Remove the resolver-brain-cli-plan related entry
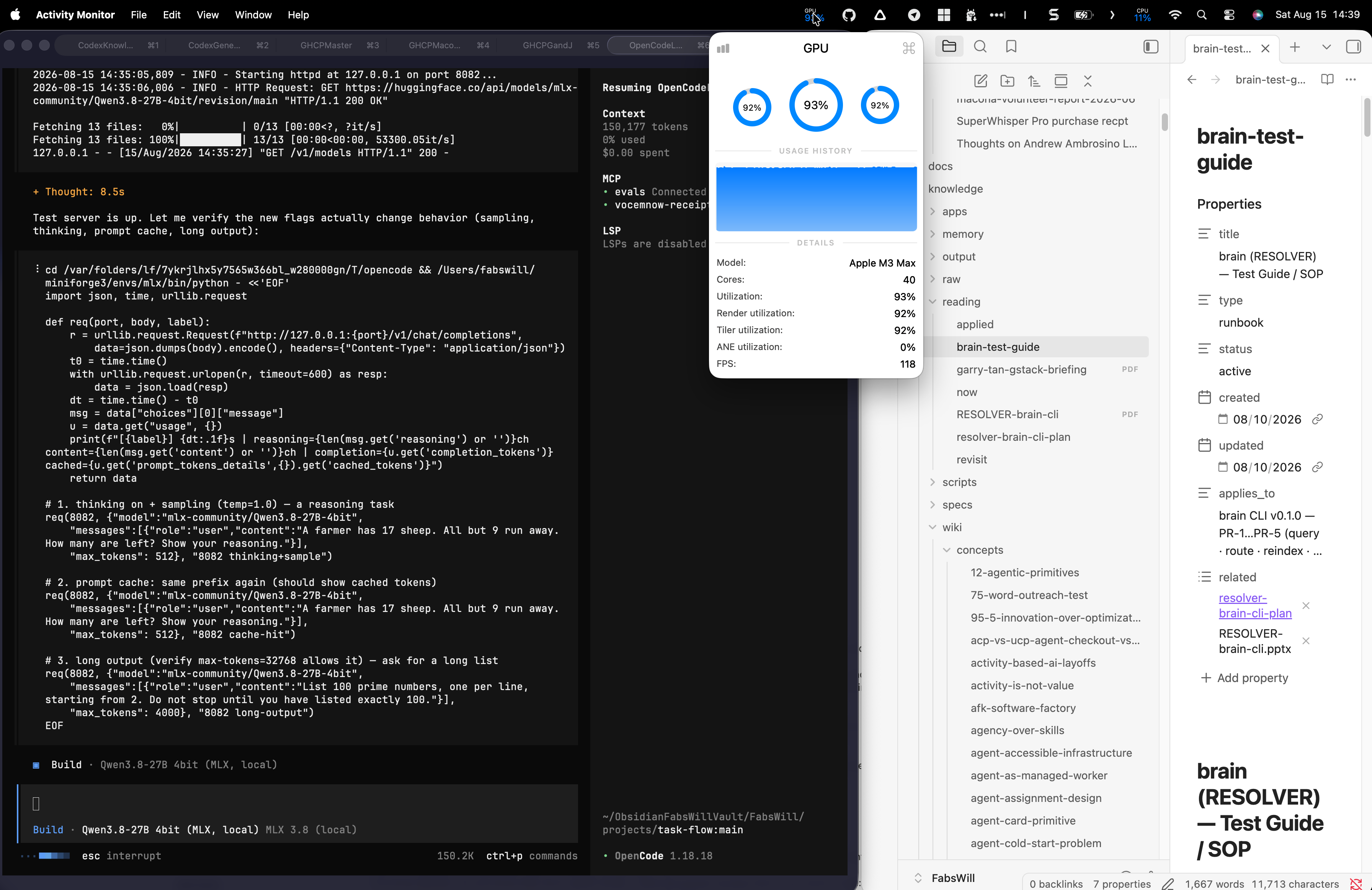This screenshot has width=1372, height=890. click(1306, 605)
